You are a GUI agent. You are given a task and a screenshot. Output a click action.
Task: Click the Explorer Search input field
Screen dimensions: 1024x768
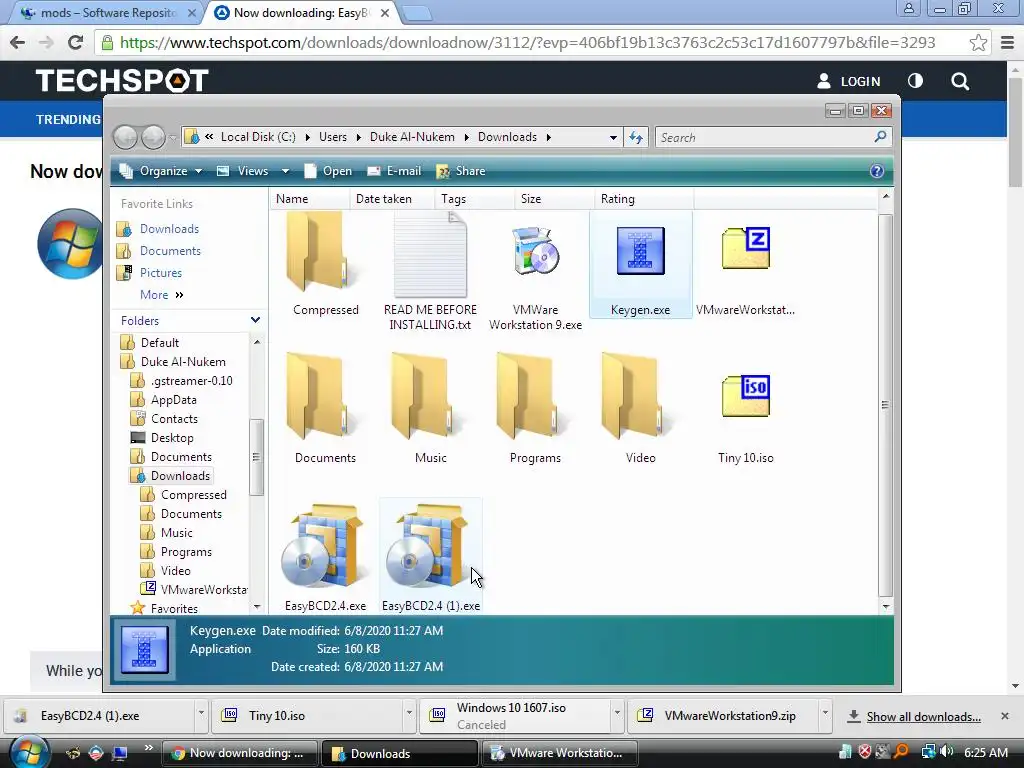pyautogui.click(x=765, y=137)
